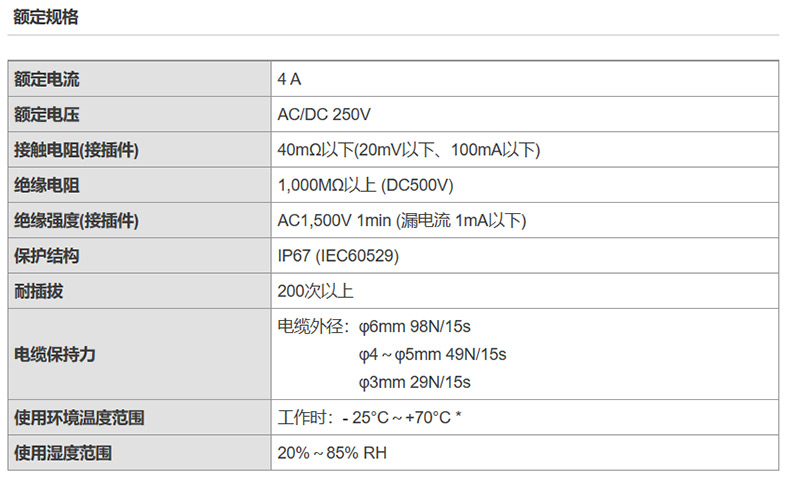Image resolution: width=790 pixels, height=478 pixels.
Task: Select the 保护结构 row label
Action: (x=47, y=256)
